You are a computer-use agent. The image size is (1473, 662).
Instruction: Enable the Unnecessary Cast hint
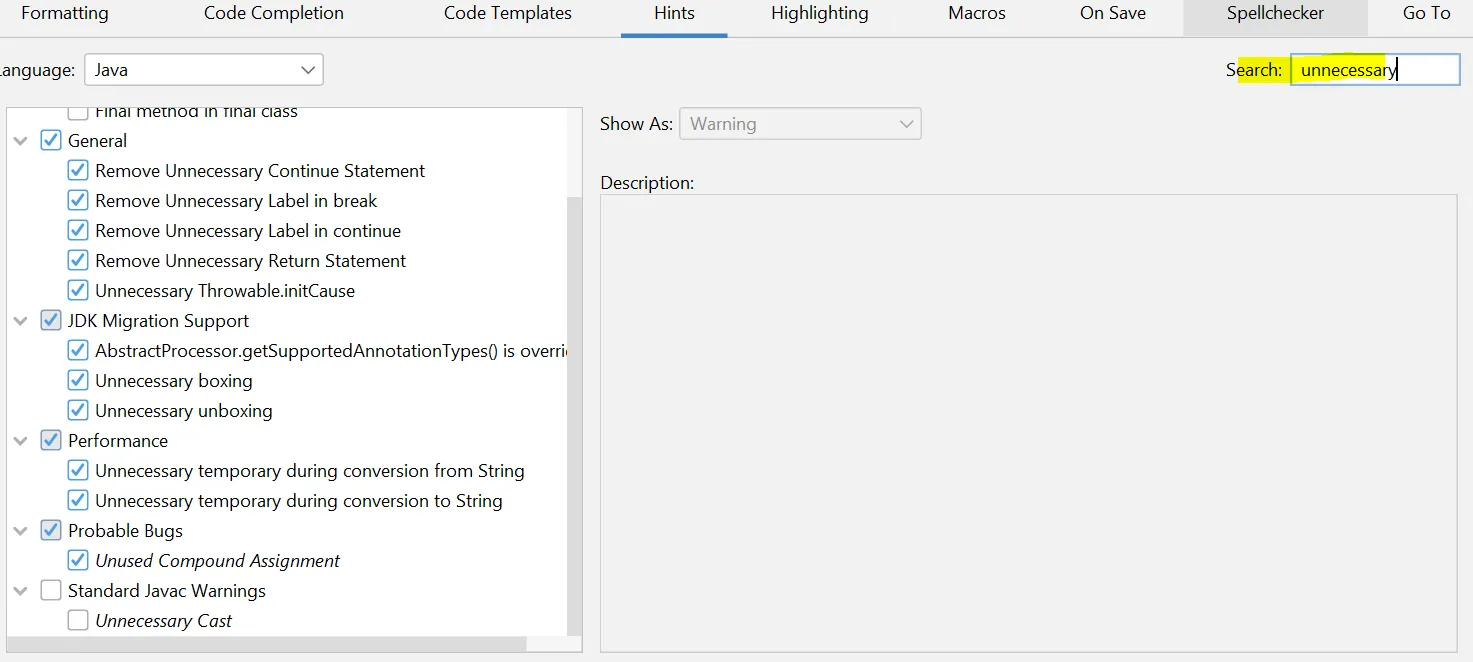[78, 621]
